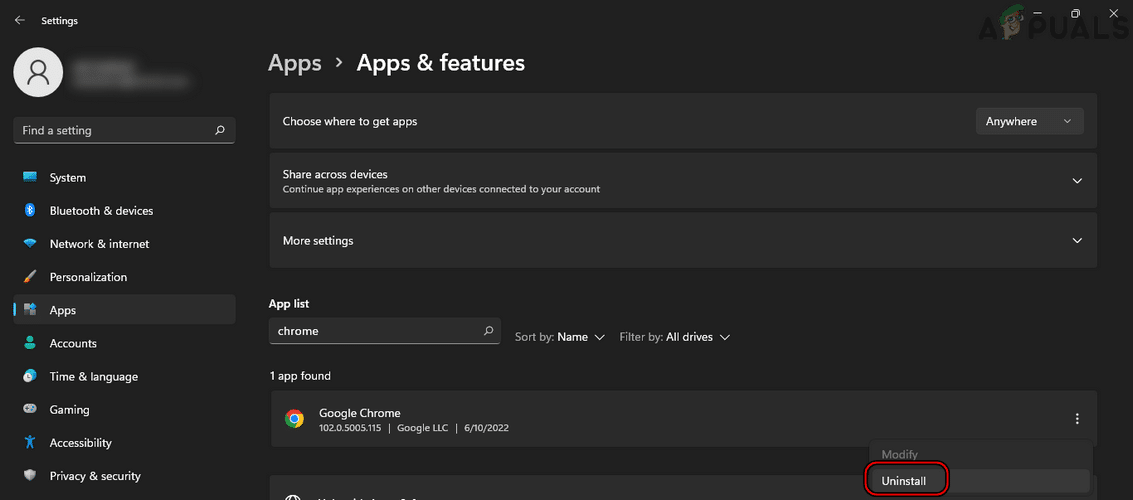Open Filter by All drives dropdown

coord(675,337)
